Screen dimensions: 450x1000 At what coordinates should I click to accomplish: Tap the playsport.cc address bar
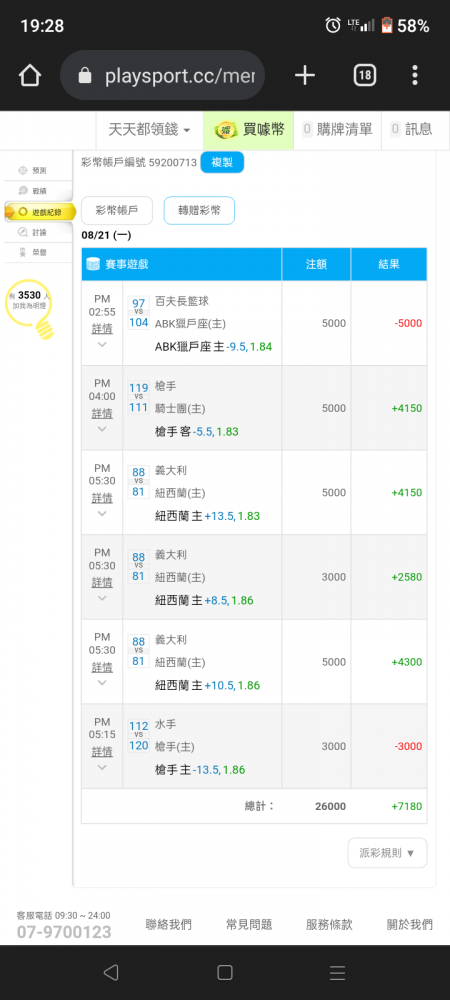point(163,76)
